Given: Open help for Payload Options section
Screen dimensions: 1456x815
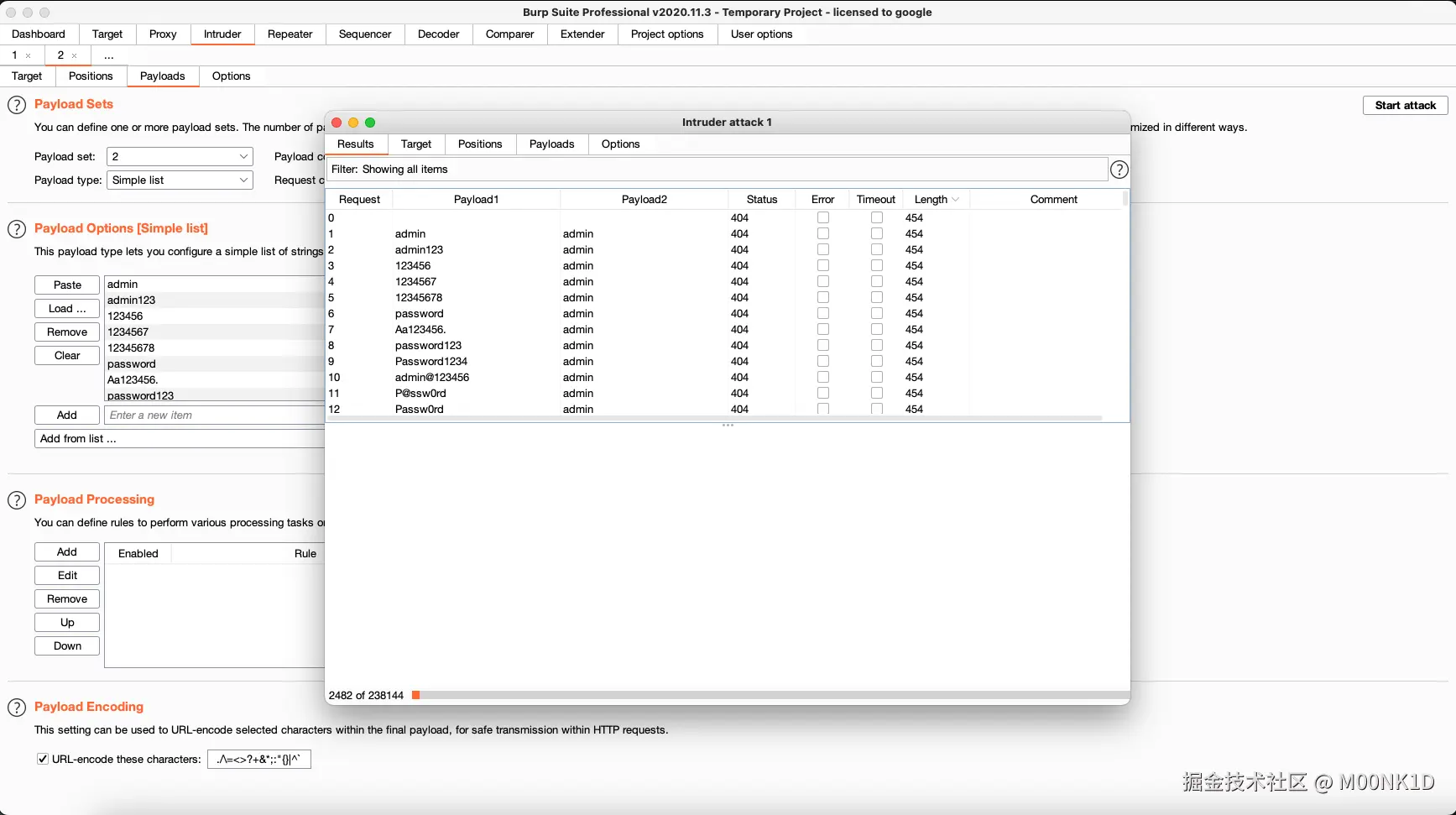Looking at the screenshot, I should (17, 229).
